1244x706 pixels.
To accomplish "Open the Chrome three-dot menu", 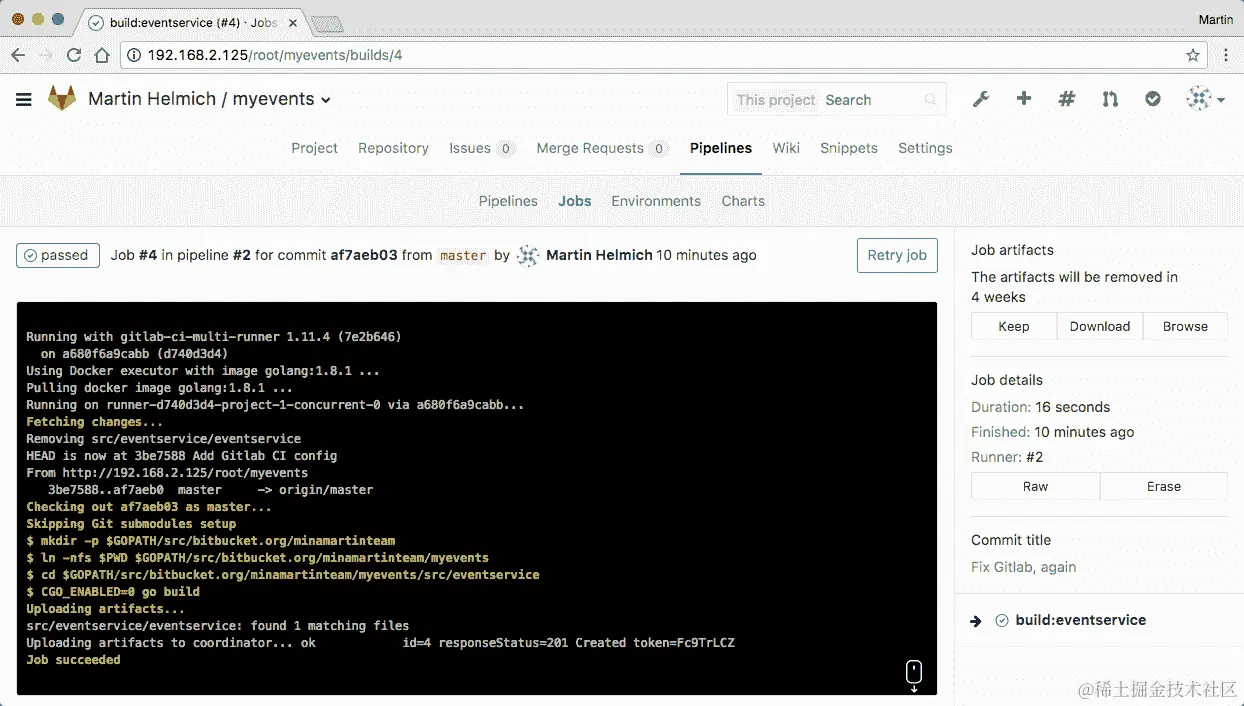I will tap(1226, 55).
